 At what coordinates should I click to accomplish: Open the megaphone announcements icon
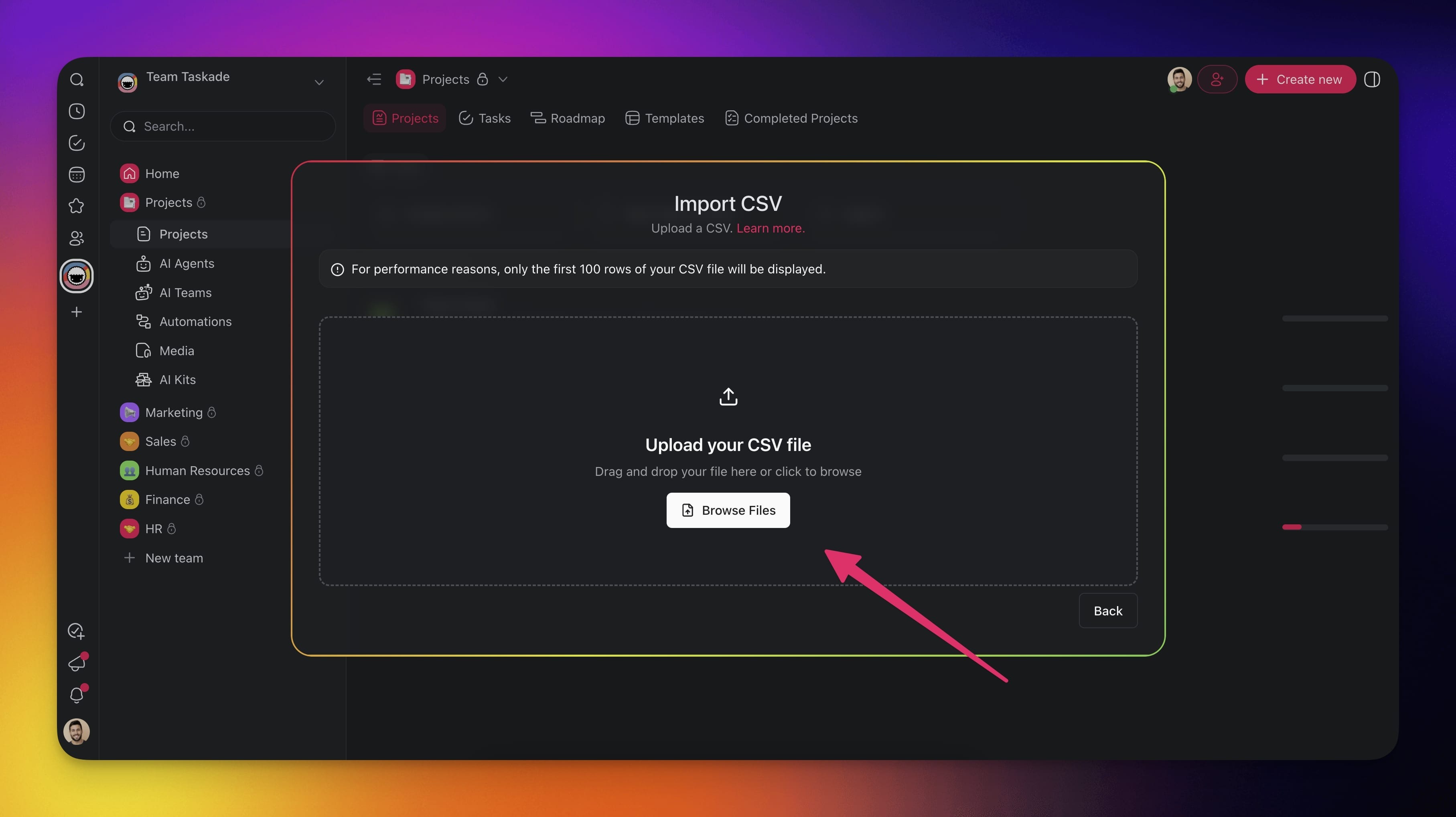[x=77, y=663]
